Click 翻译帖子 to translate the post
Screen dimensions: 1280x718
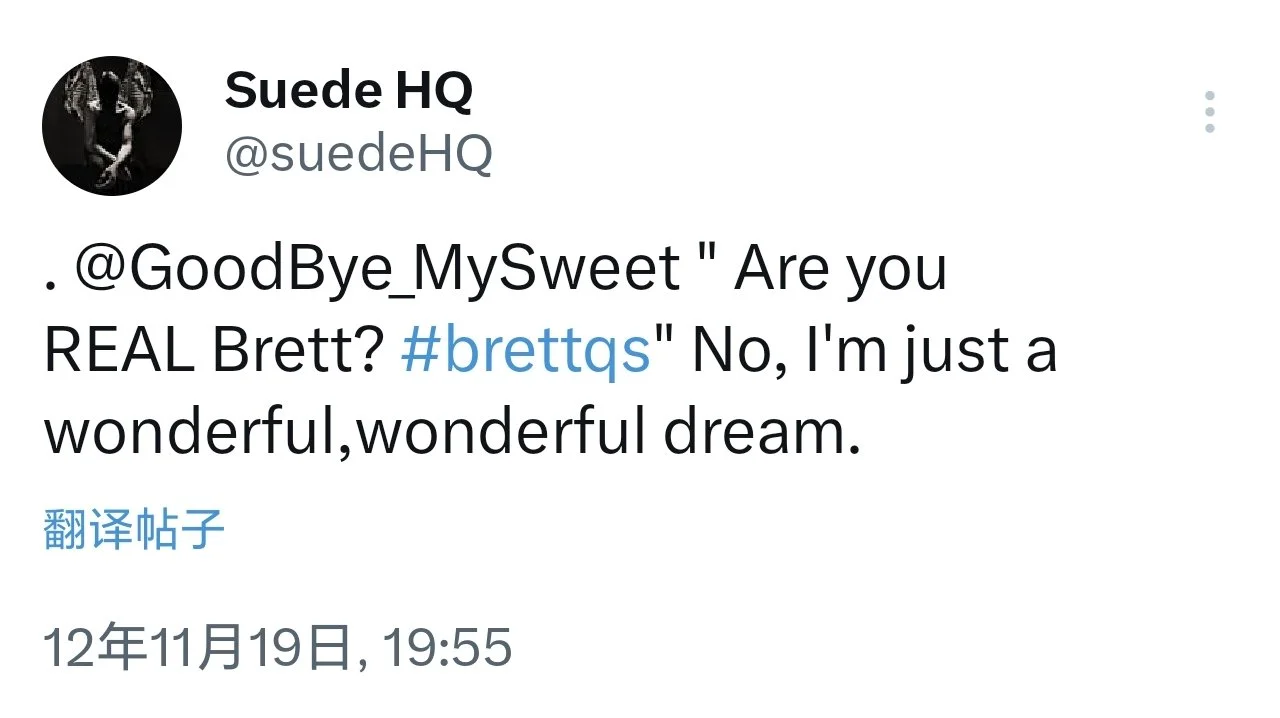tap(134, 529)
